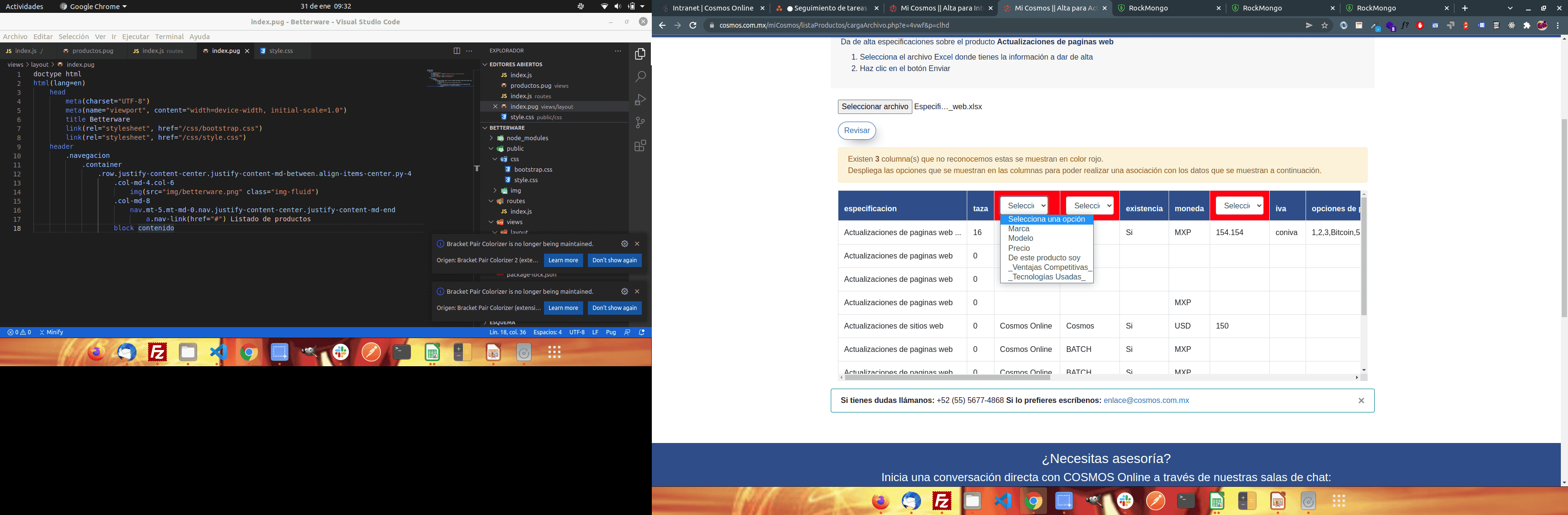Reload the Chrome page
This screenshot has height=515, width=1568.
click(693, 26)
